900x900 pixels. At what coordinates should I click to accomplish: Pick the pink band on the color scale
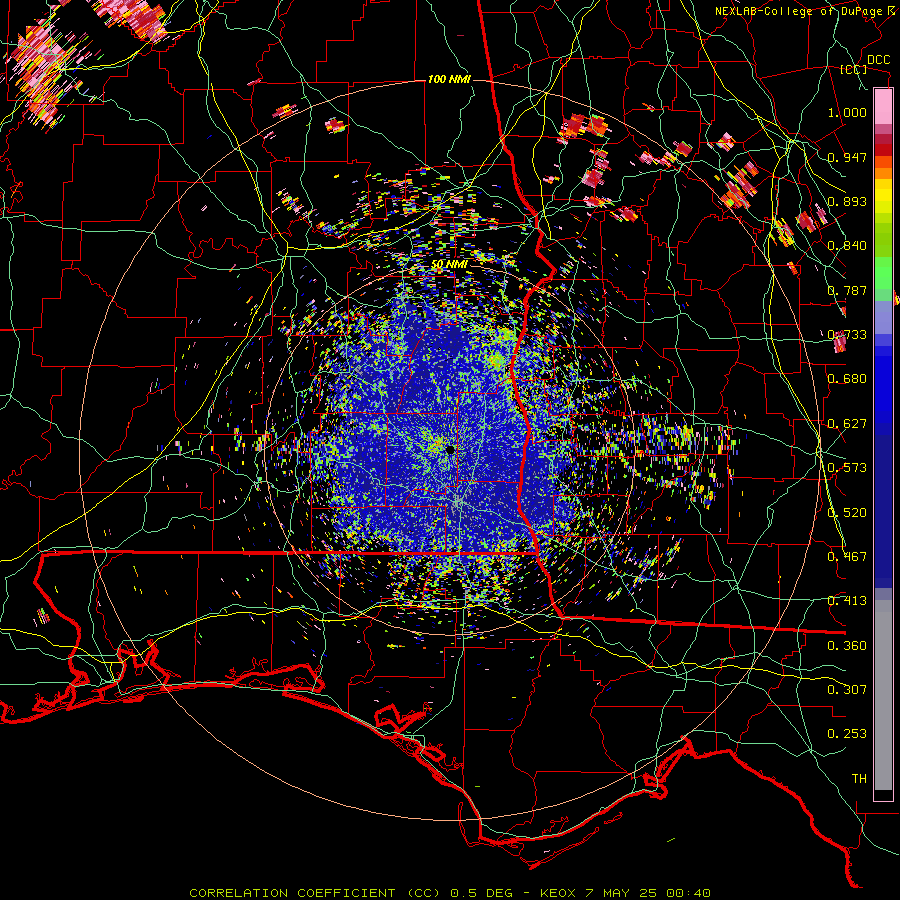point(883,107)
